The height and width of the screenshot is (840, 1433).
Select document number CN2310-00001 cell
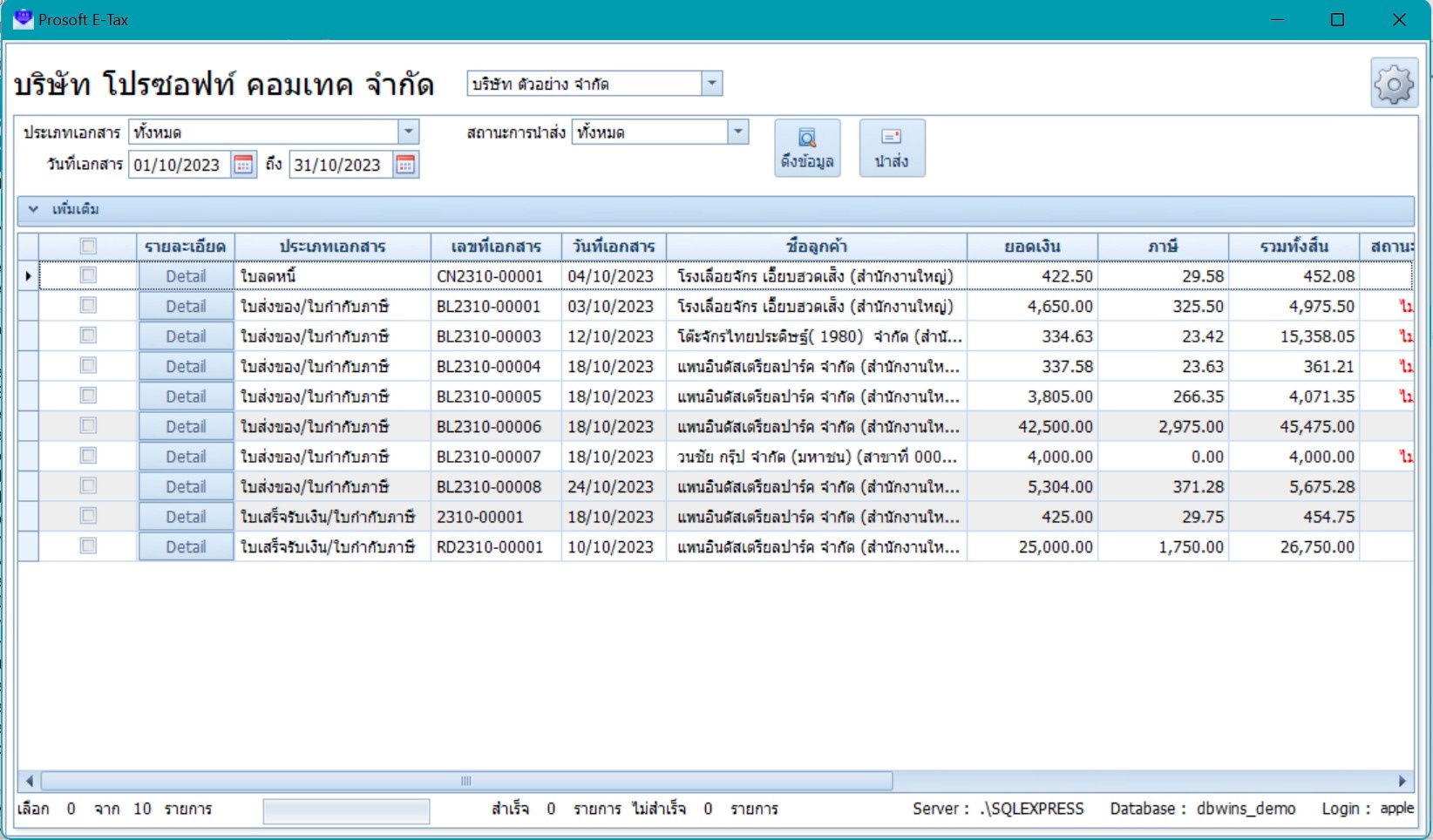(496, 276)
